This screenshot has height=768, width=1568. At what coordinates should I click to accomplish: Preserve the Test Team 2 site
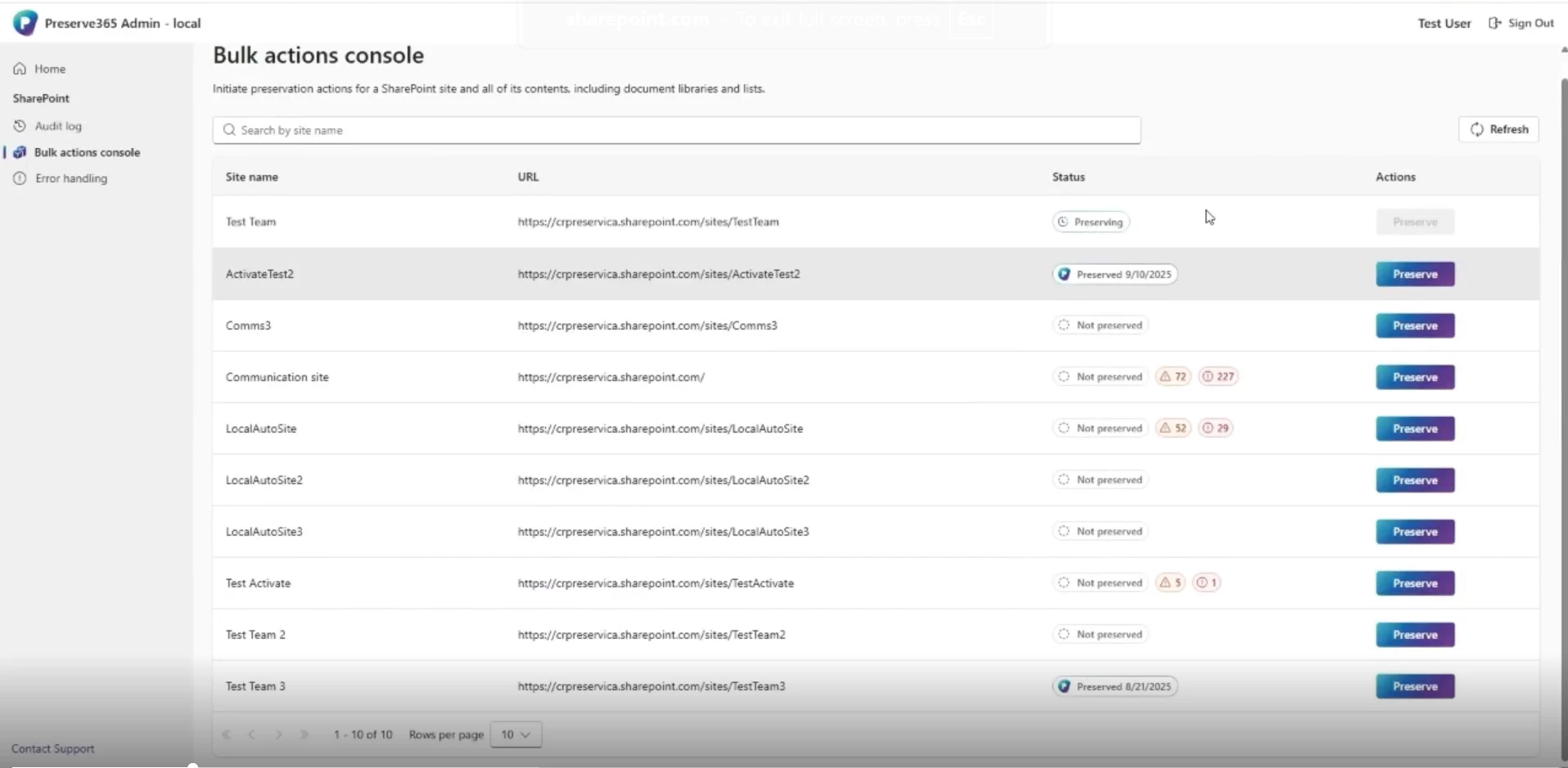tap(1415, 635)
